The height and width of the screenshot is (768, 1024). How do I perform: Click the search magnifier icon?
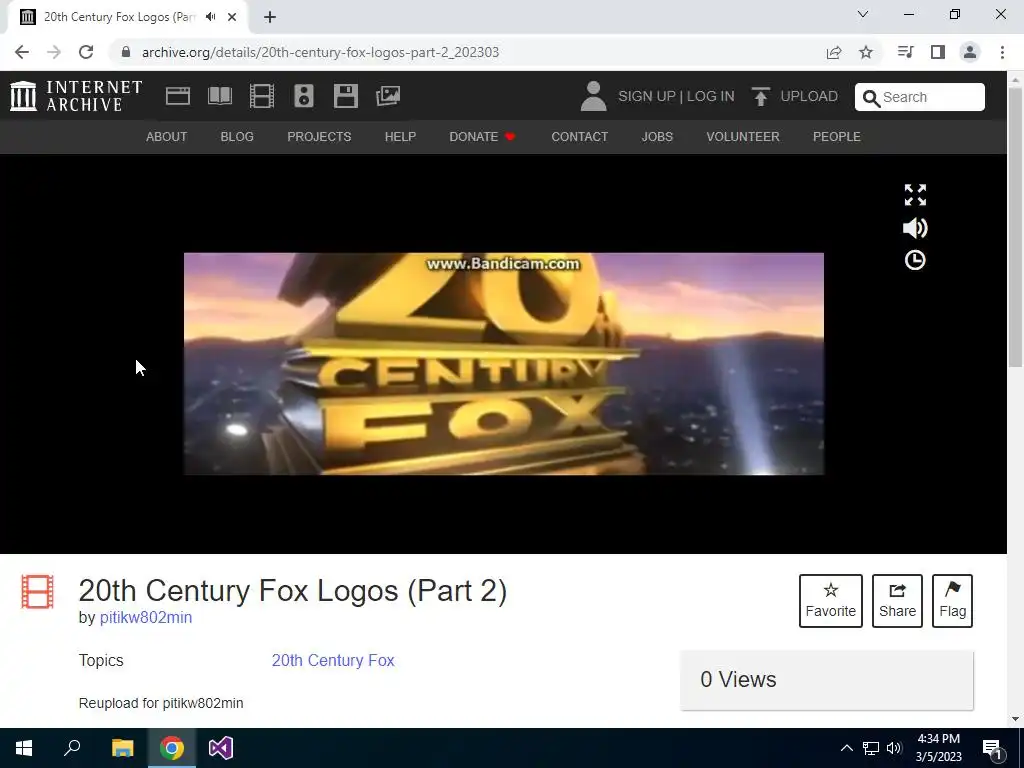pos(871,98)
